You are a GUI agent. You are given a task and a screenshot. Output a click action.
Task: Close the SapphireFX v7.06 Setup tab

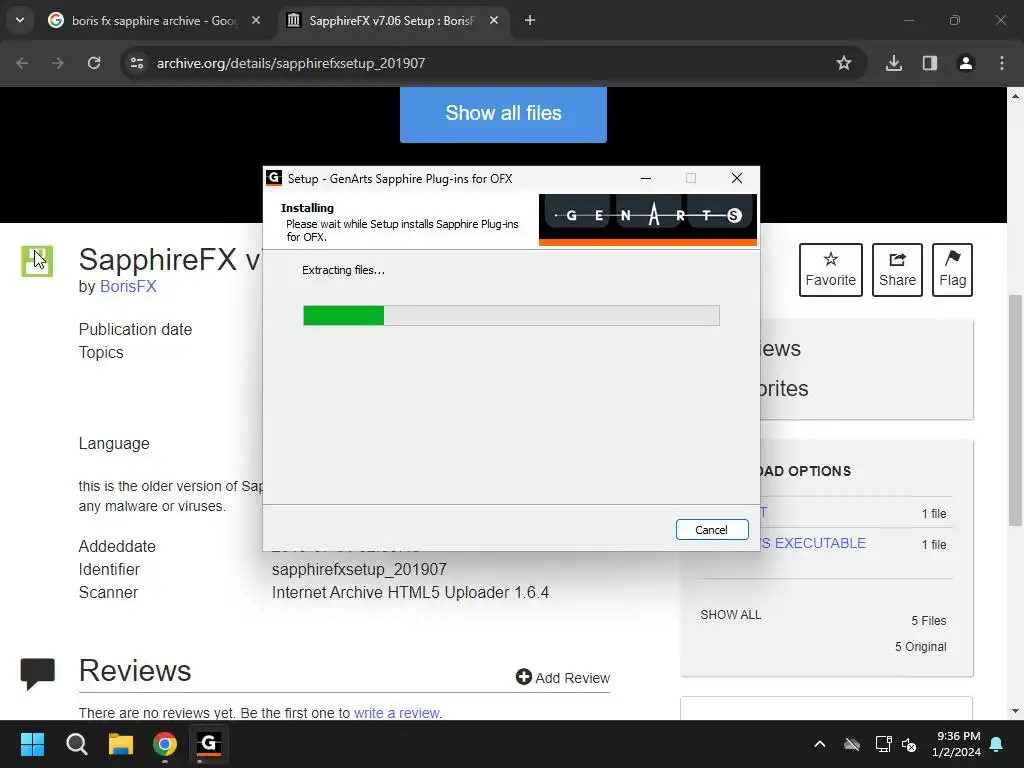point(494,21)
